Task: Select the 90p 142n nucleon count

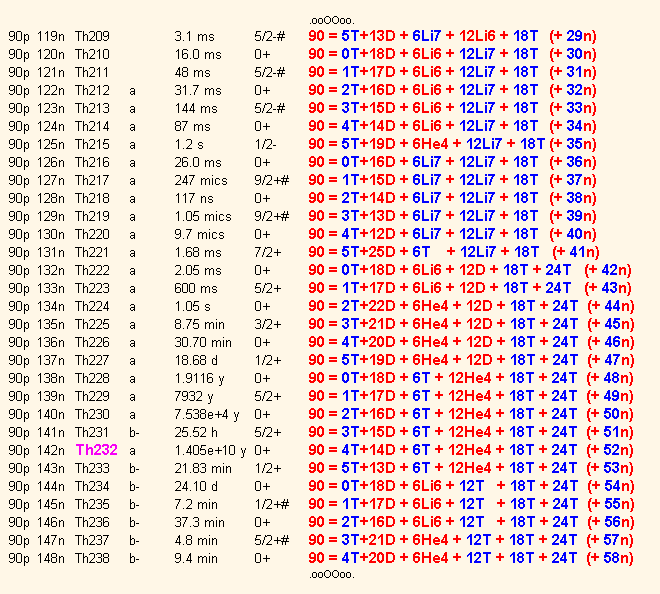Action: (37, 450)
